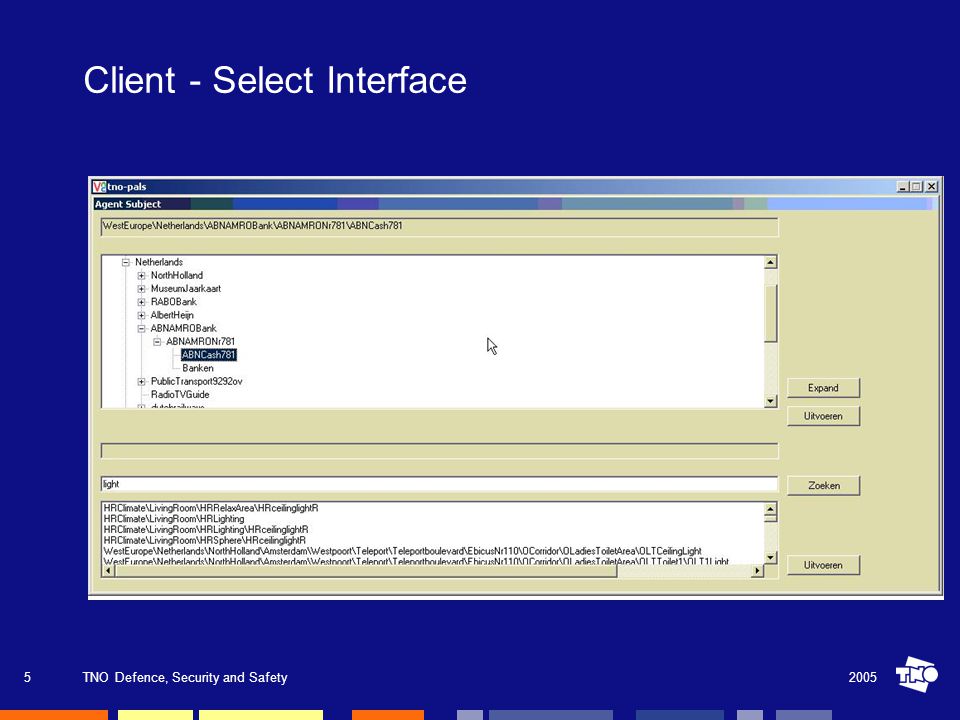Click the empty field above the search box
This screenshot has height=720, width=960.
pos(440,451)
